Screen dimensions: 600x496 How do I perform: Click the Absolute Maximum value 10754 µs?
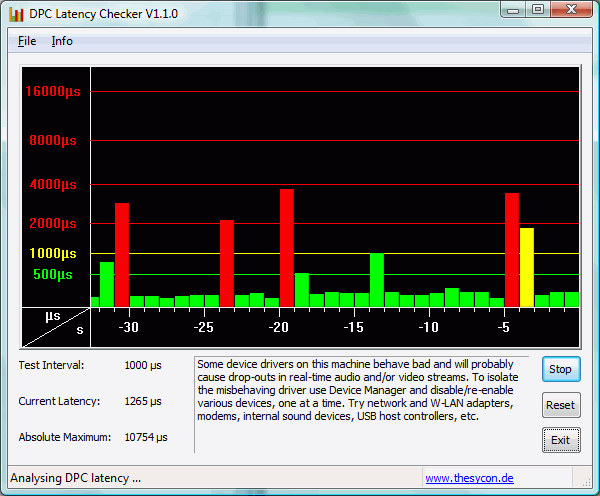pyautogui.click(x=145, y=437)
